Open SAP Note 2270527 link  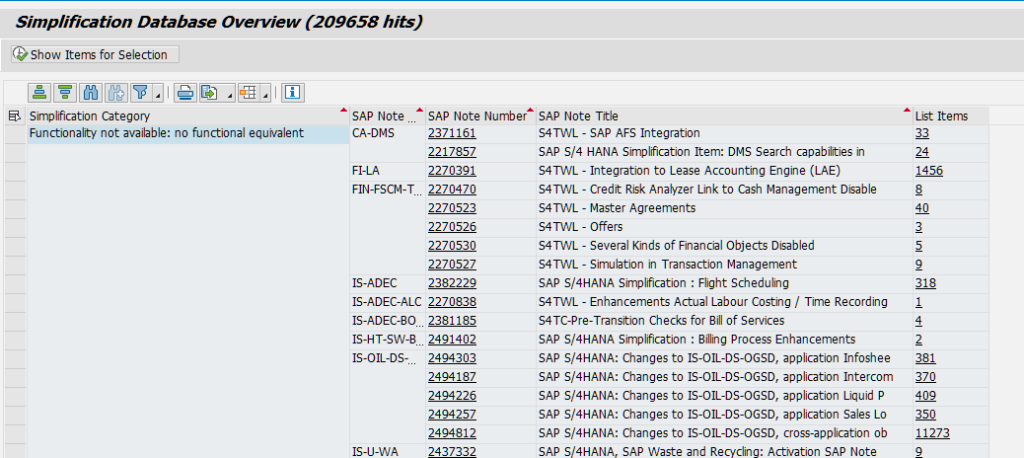(452, 265)
